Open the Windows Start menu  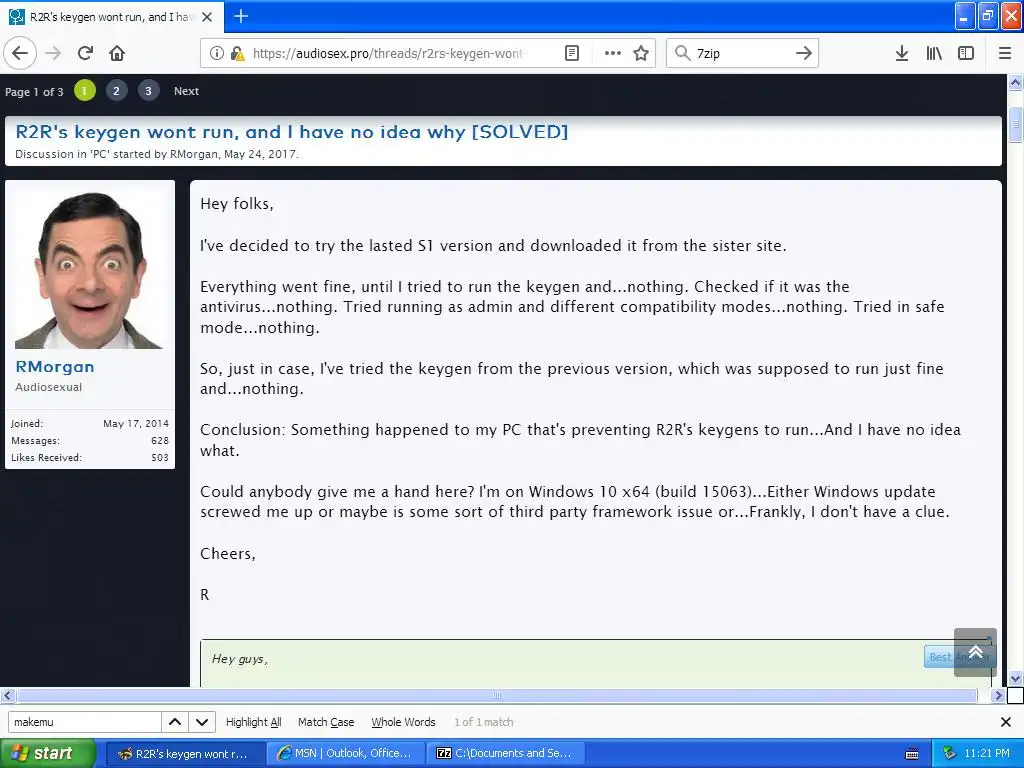[48, 754]
